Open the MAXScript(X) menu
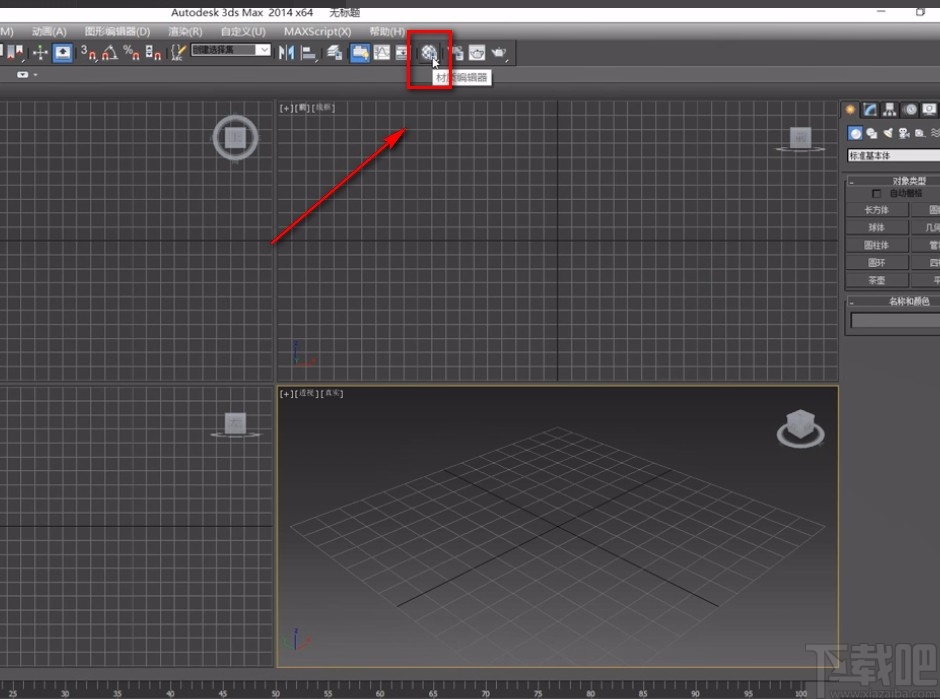Image resolution: width=940 pixels, height=699 pixels. (317, 31)
